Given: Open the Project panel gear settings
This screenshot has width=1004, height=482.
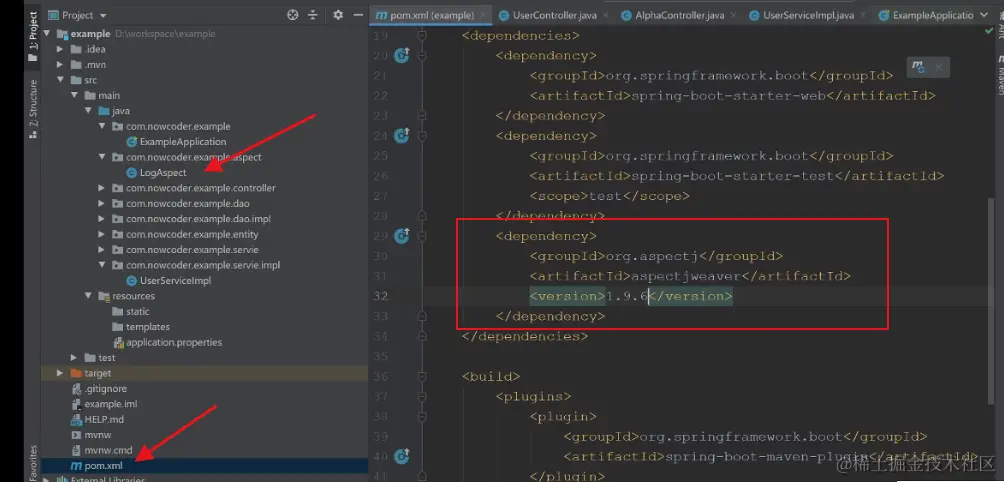Looking at the screenshot, I should click(x=338, y=15).
